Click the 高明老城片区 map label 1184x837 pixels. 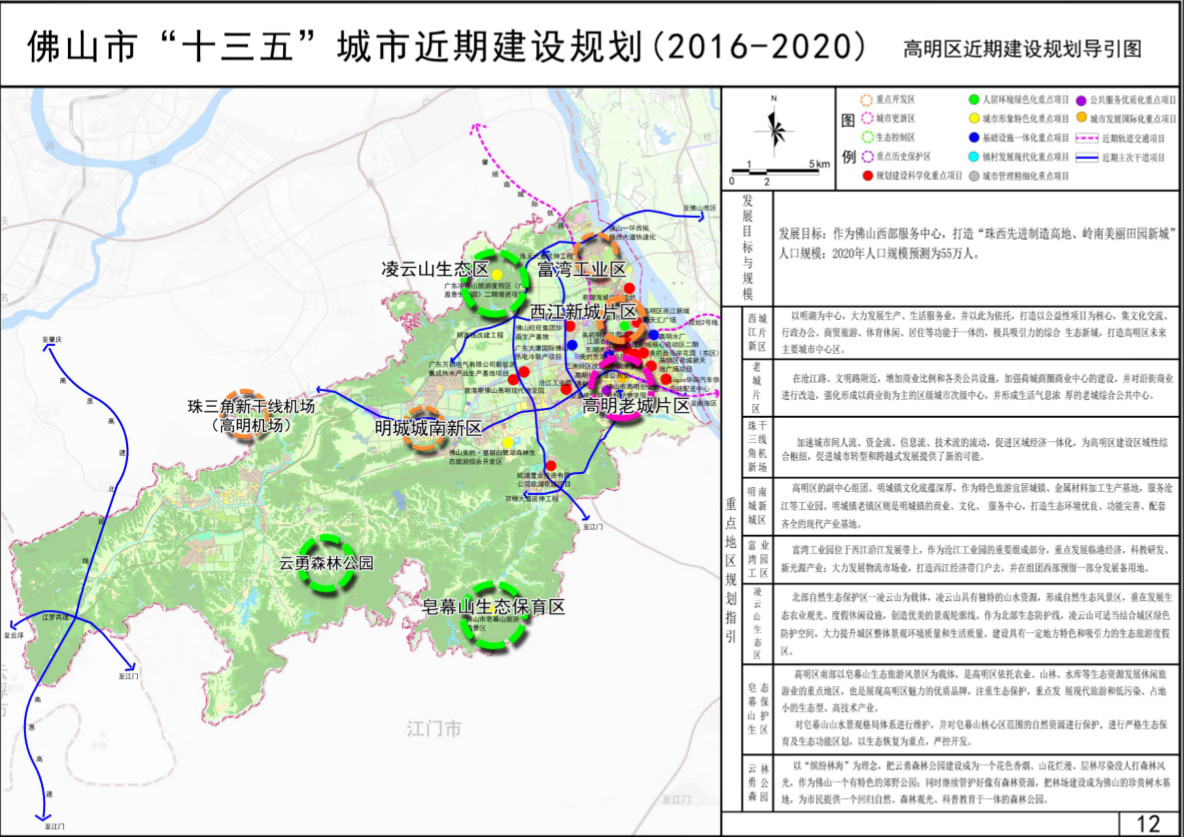coord(636,407)
